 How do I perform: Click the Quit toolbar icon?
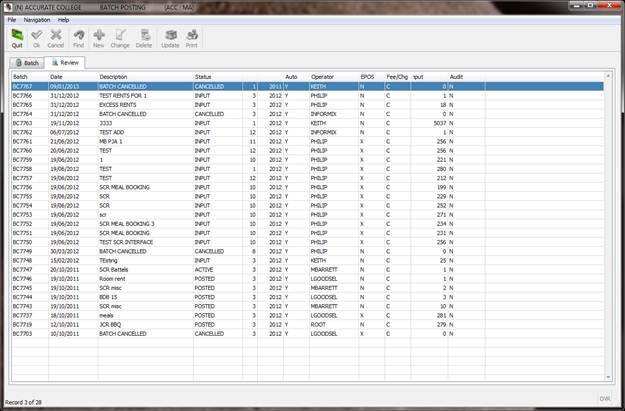(17, 37)
